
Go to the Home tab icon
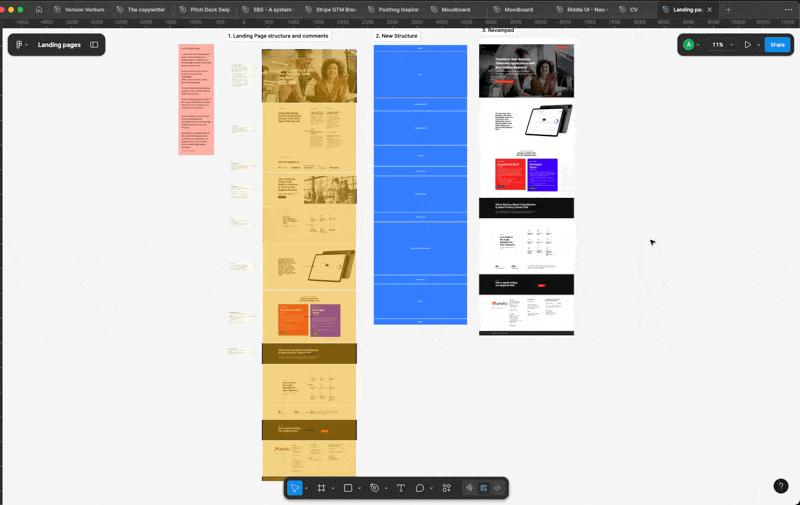pyautogui.click(x=39, y=9)
